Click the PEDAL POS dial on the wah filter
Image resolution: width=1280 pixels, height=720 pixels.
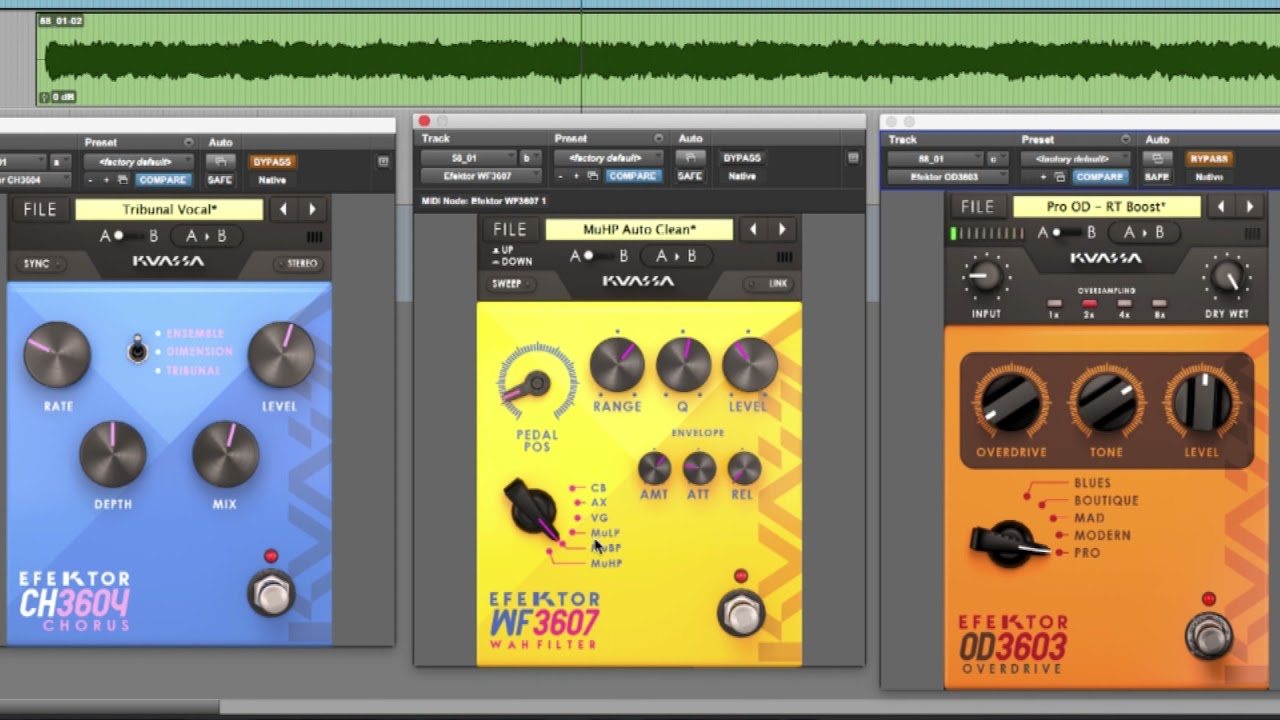537,383
